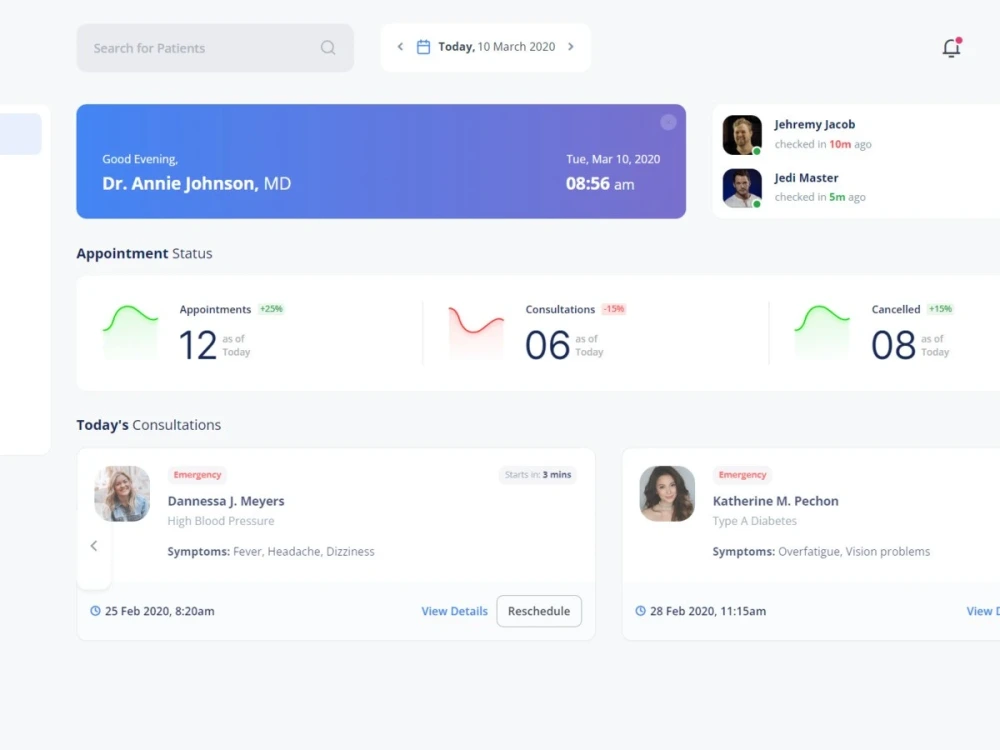Screen dimensions: 1000x750
Task: Collapse the consultations carousel using the side chevron
Action: pos(94,546)
